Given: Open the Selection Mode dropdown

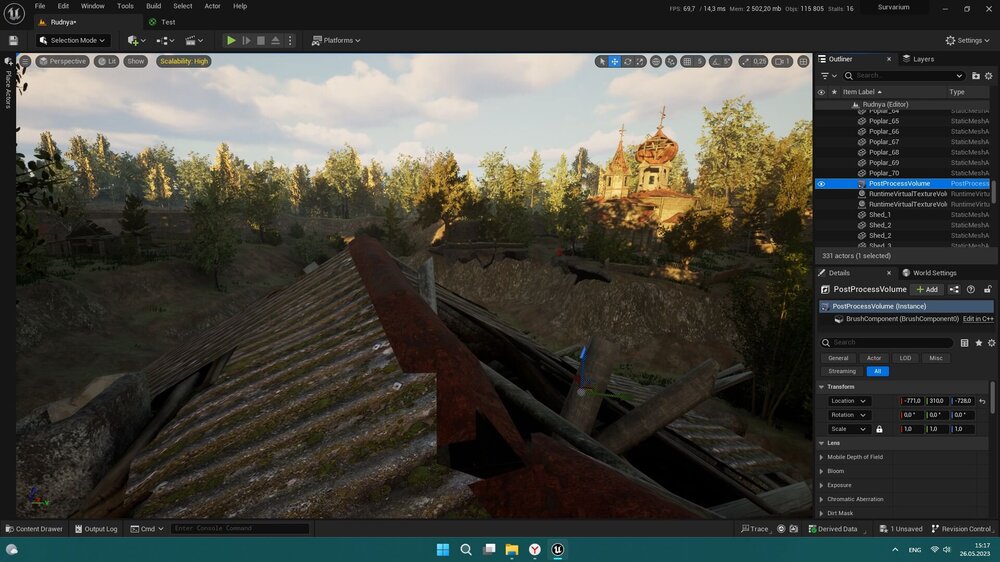Looking at the screenshot, I should pyautogui.click(x=71, y=40).
